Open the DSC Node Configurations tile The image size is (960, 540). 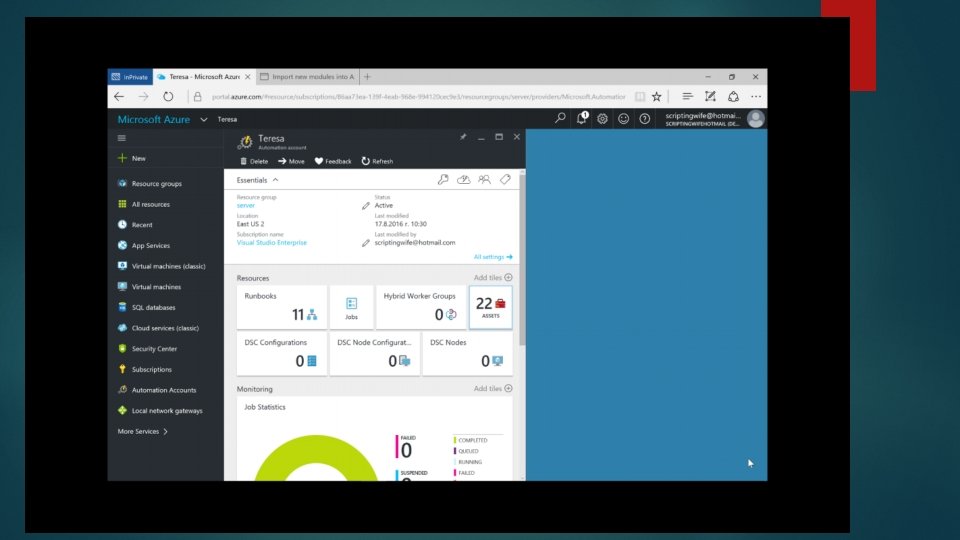[375, 353]
